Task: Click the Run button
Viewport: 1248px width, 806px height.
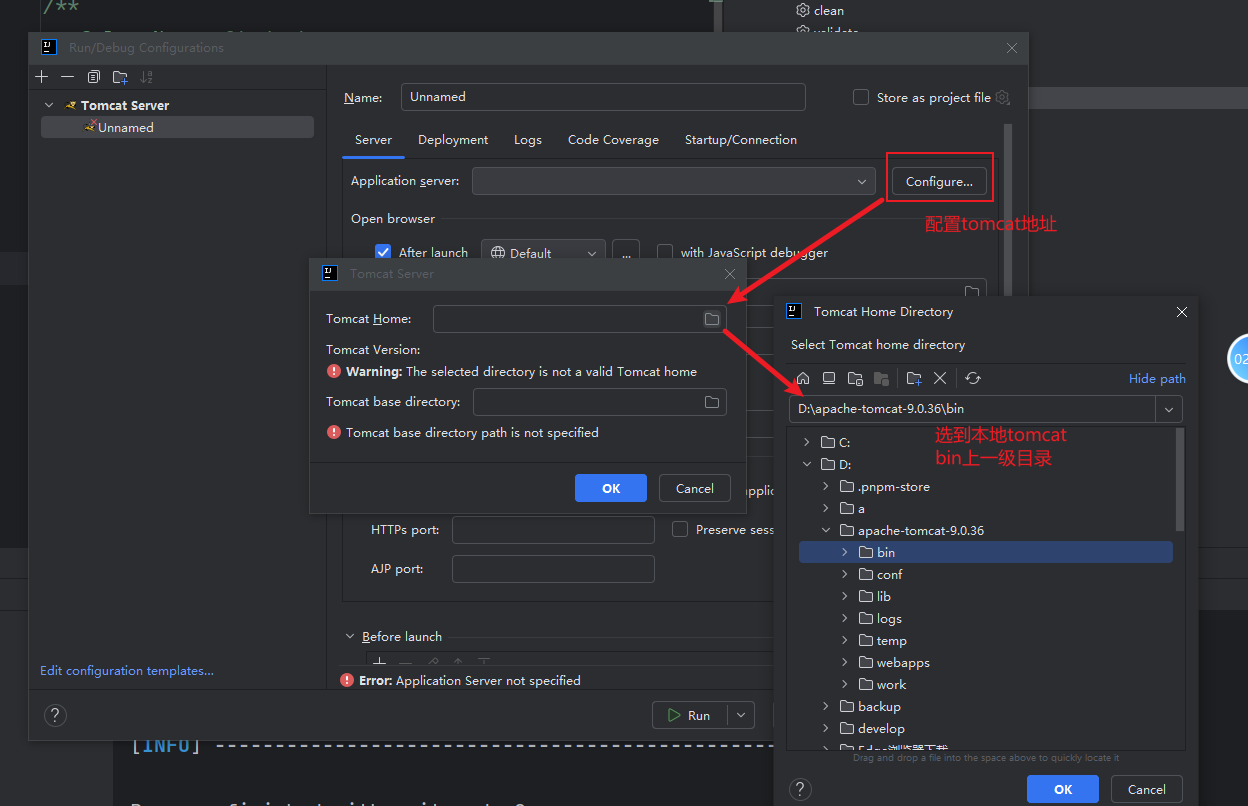Action: [x=691, y=715]
